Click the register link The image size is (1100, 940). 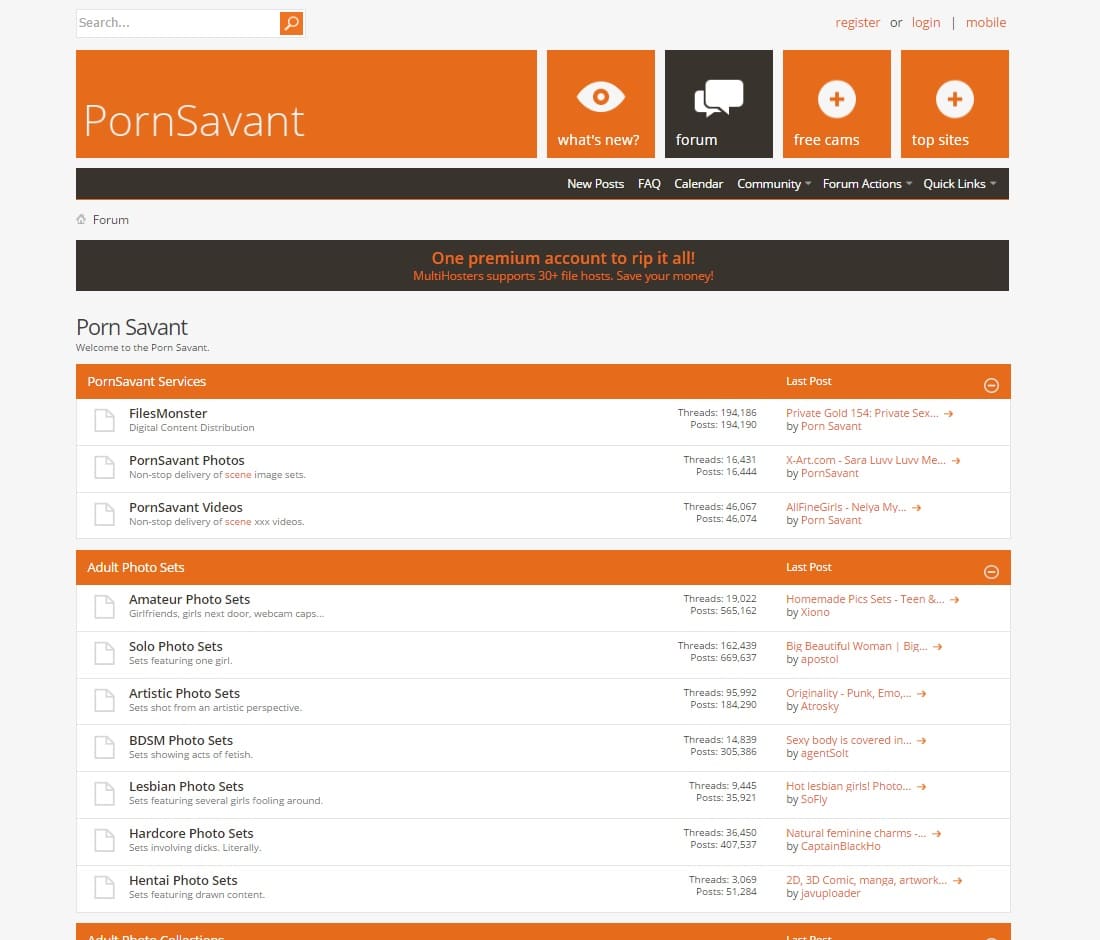pyautogui.click(x=857, y=22)
